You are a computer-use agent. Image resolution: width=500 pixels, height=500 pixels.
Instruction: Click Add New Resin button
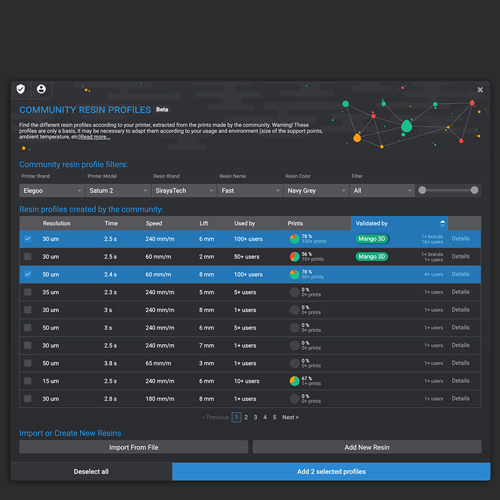pos(367,447)
